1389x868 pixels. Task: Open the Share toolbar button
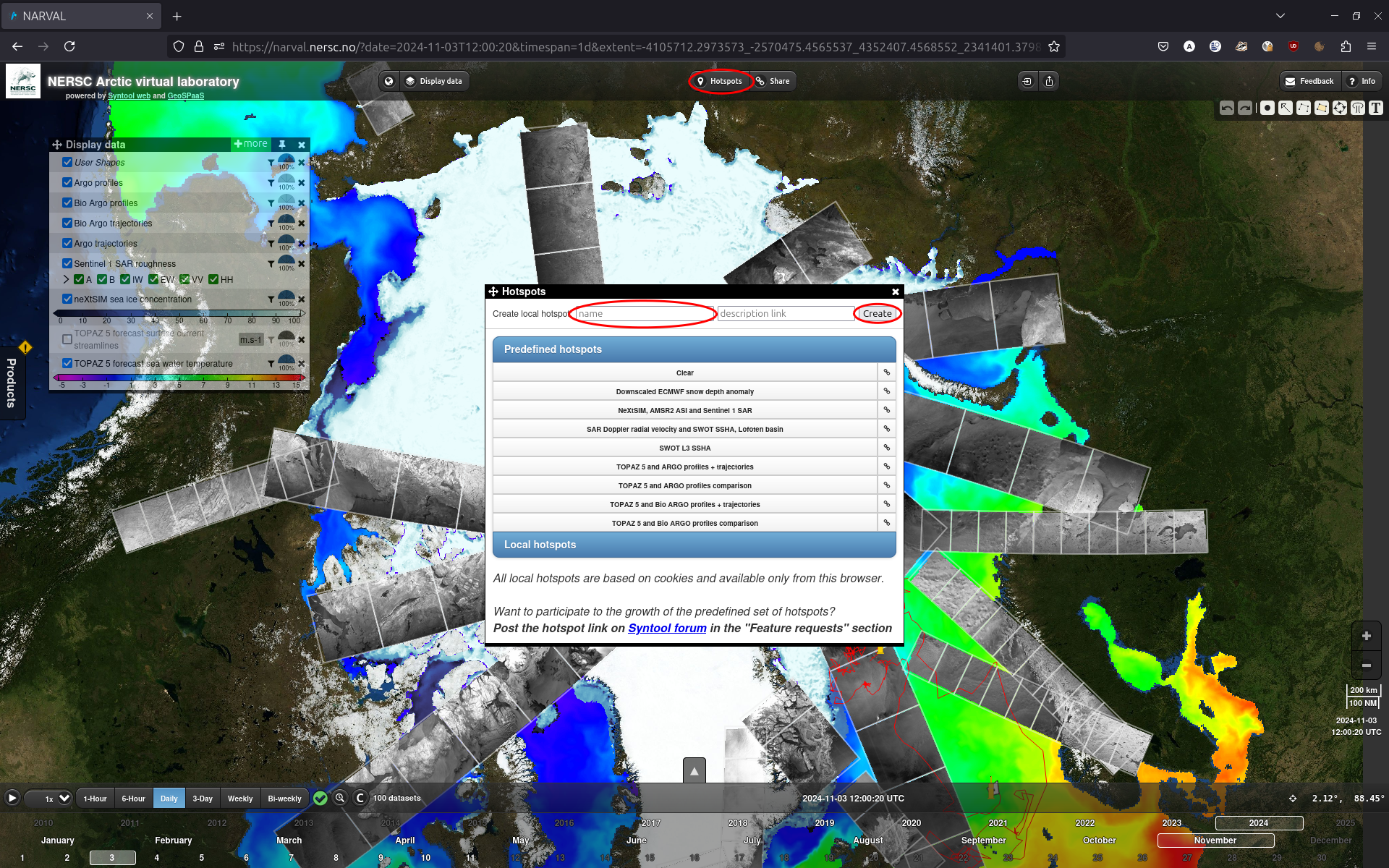[x=773, y=81]
